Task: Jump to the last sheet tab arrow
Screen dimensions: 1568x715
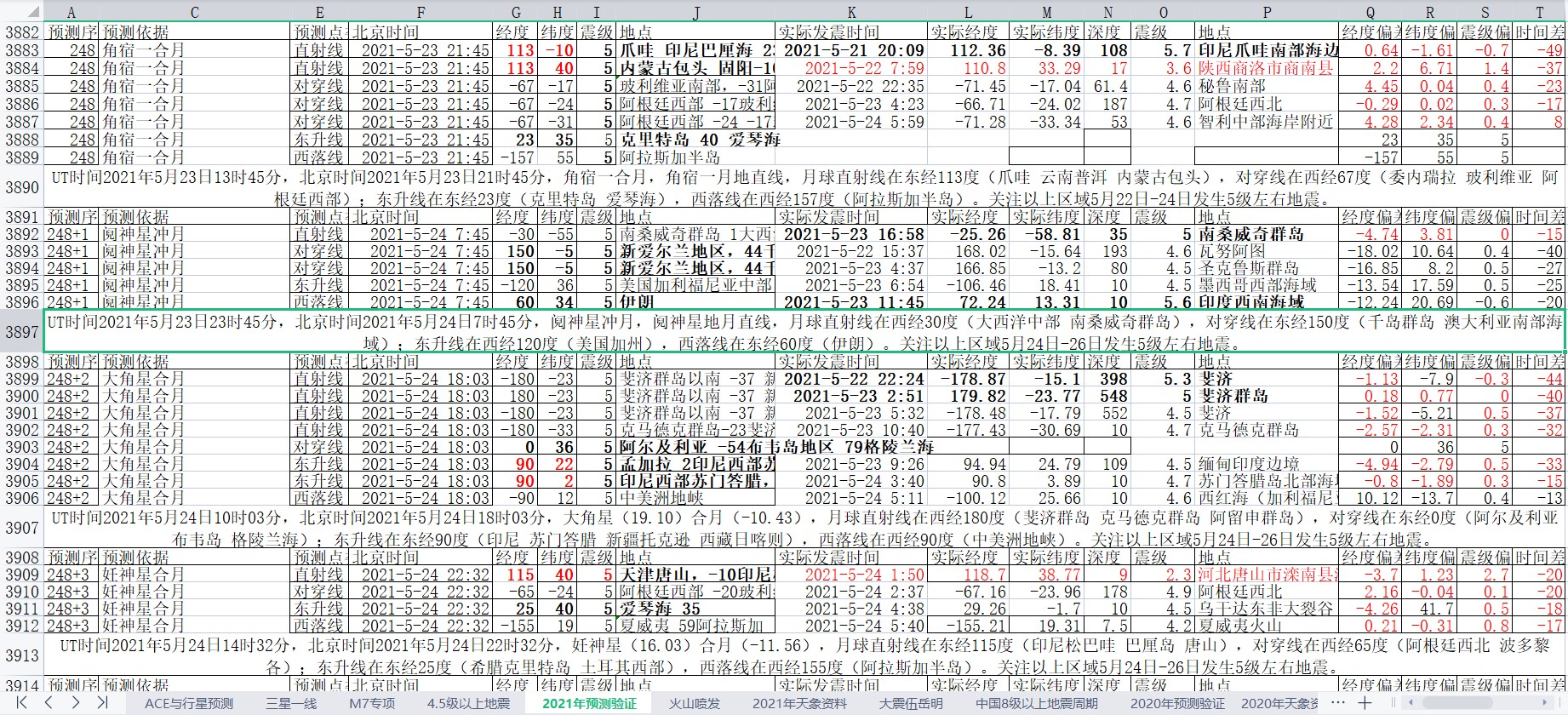Action: 102,702
